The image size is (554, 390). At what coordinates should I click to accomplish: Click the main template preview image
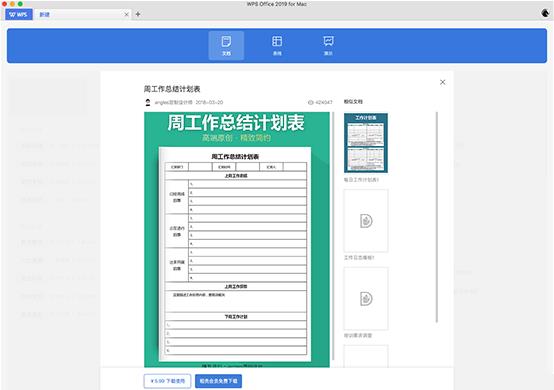coord(237,240)
